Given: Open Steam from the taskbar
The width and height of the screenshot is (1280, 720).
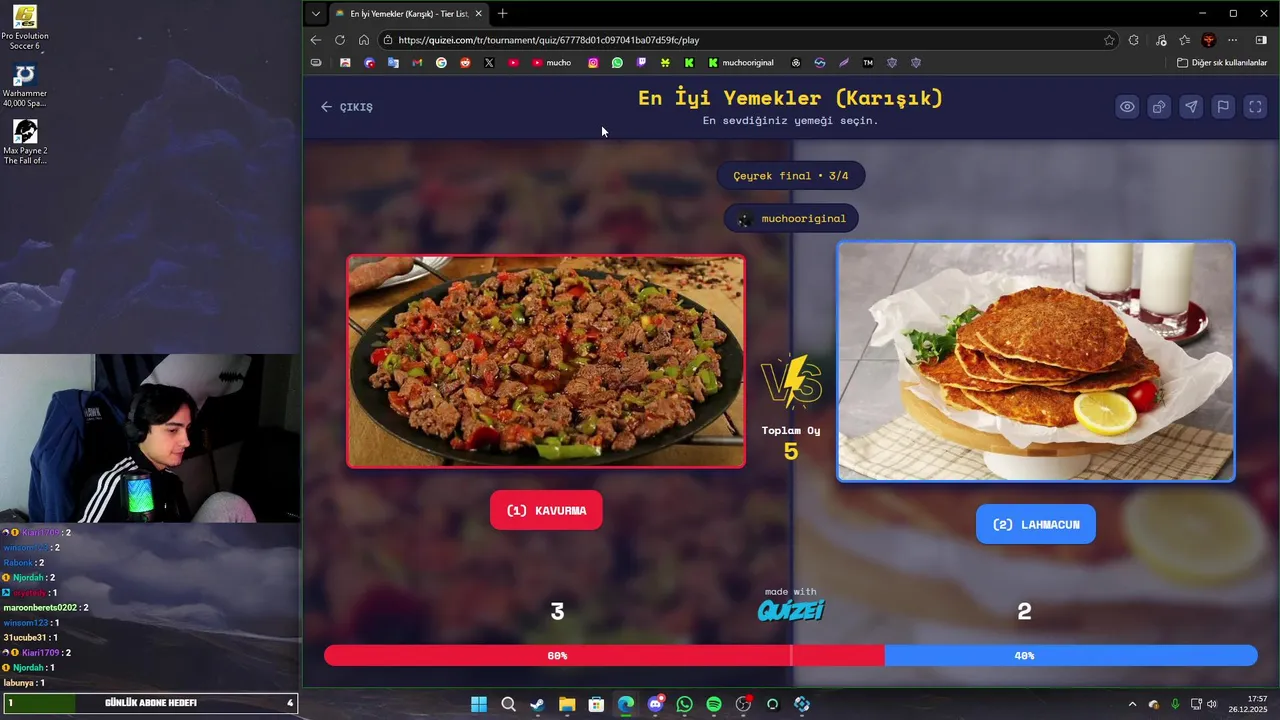Looking at the screenshot, I should tap(537, 704).
